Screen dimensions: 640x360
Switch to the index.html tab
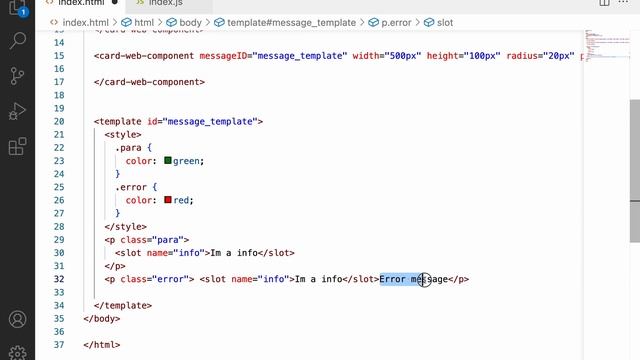point(82,3)
